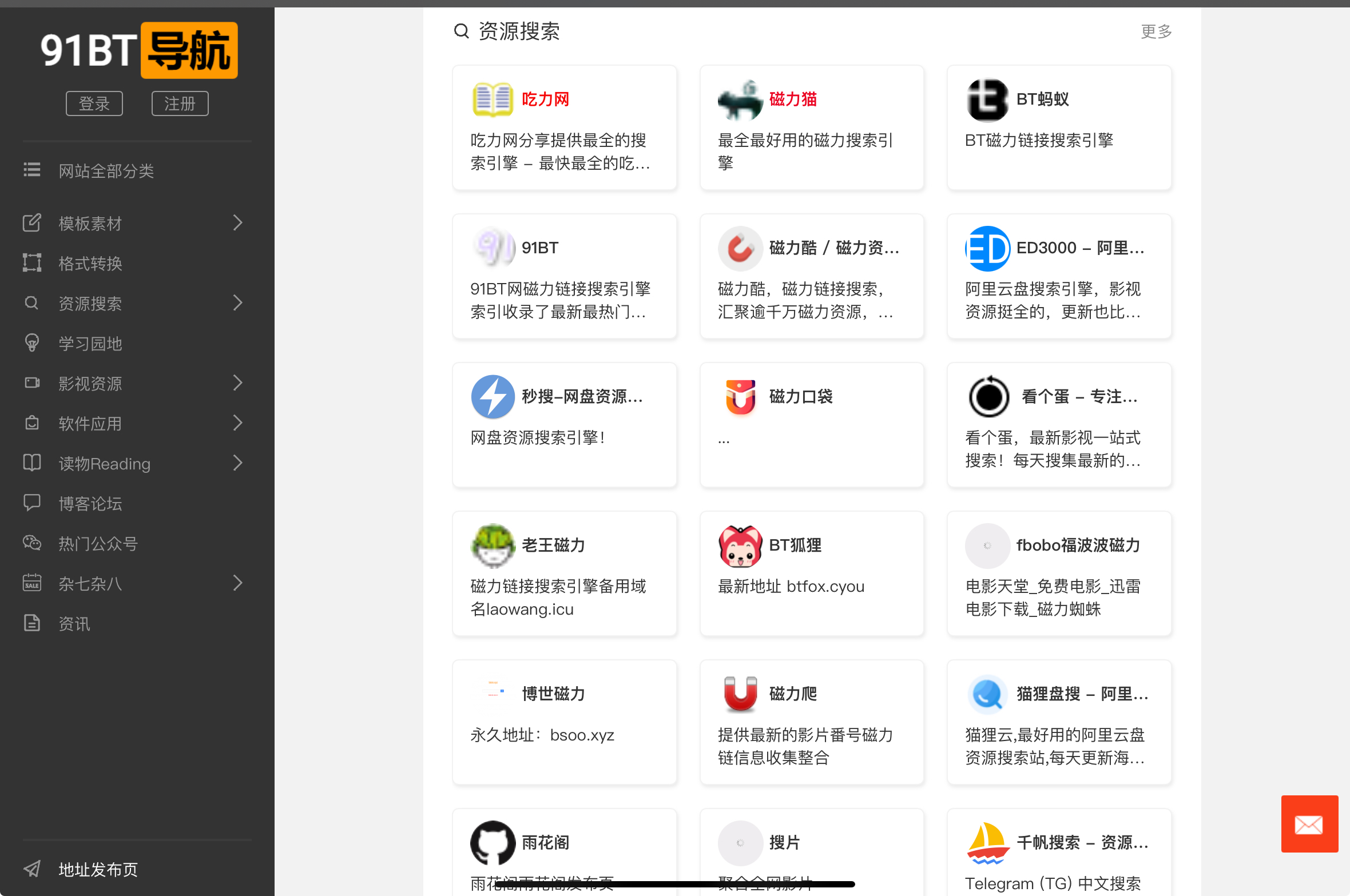Click the 热门公众号 WeChat icon
Image resolution: width=1350 pixels, height=896 pixels.
pyautogui.click(x=32, y=543)
